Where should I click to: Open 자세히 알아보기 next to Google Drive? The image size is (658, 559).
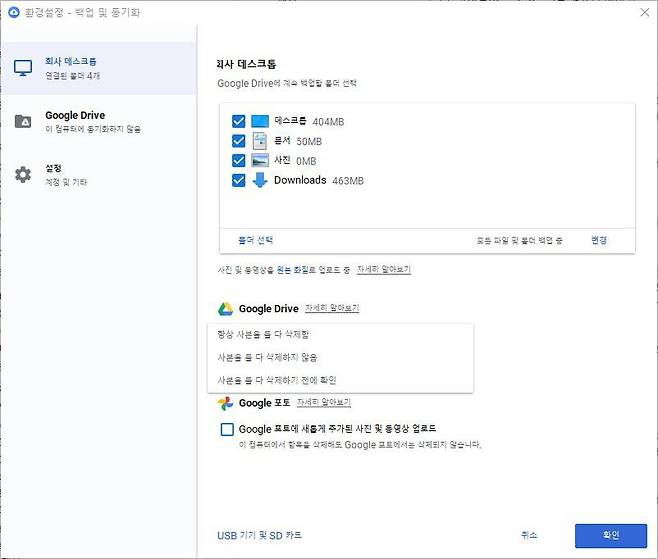(332, 308)
